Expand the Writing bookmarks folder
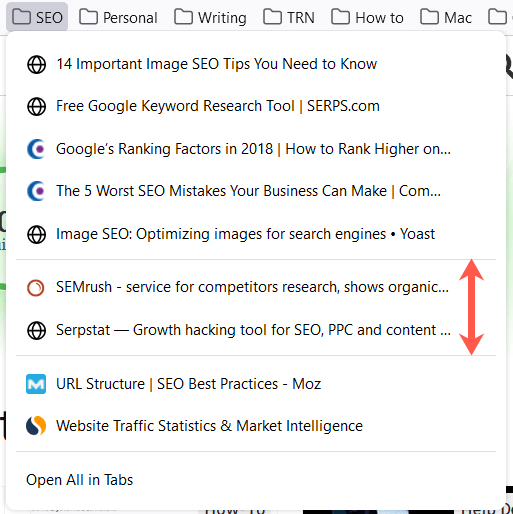The image size is (513, 514). (210, 17)
